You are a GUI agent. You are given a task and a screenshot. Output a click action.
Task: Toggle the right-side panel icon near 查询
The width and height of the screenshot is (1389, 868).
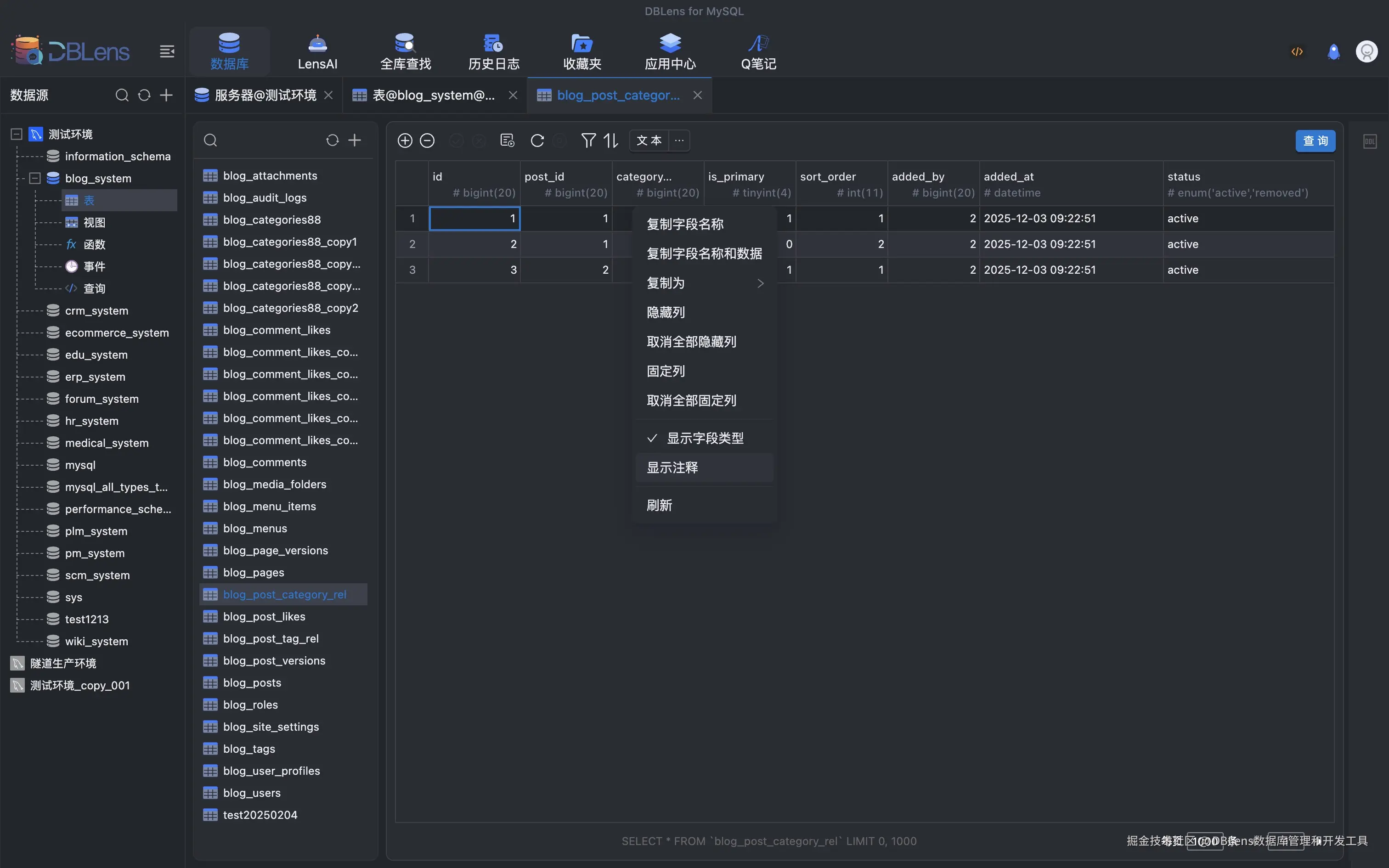point(1370,141)
